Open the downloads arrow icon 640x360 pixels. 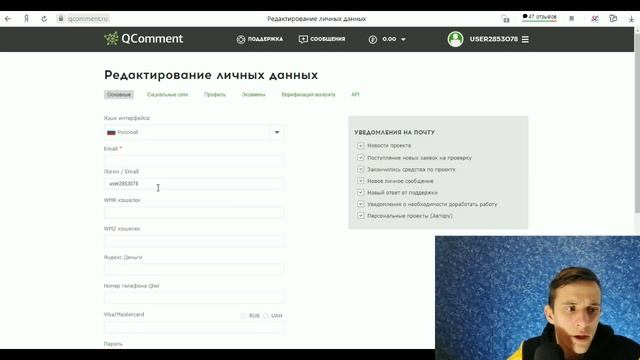(631, 19)
